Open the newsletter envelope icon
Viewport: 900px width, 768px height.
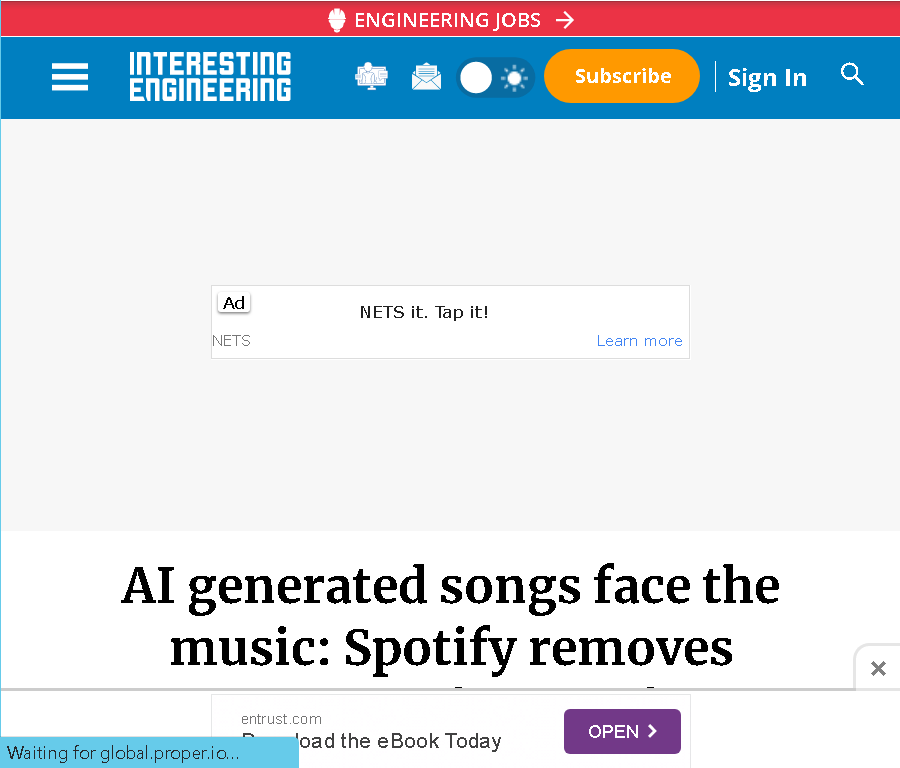[x=426, y=77]
